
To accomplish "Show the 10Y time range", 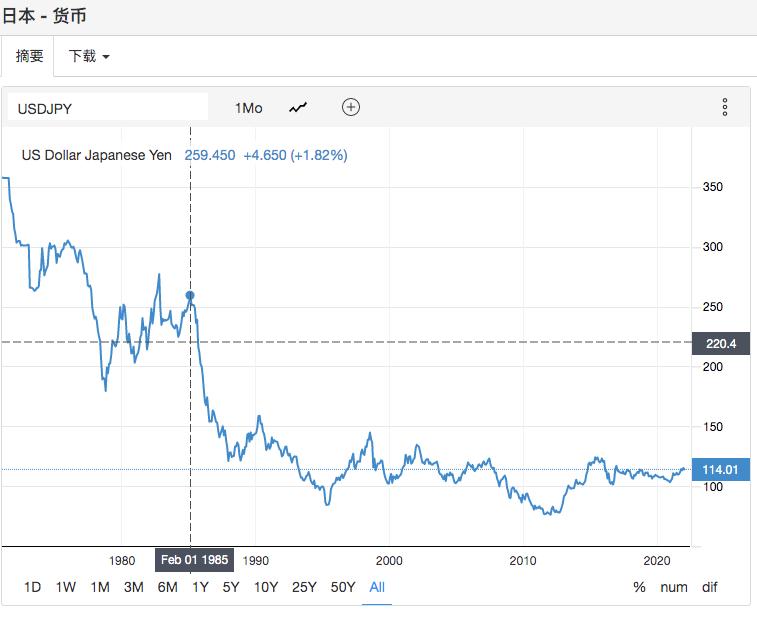I will [x=266, y=587].
